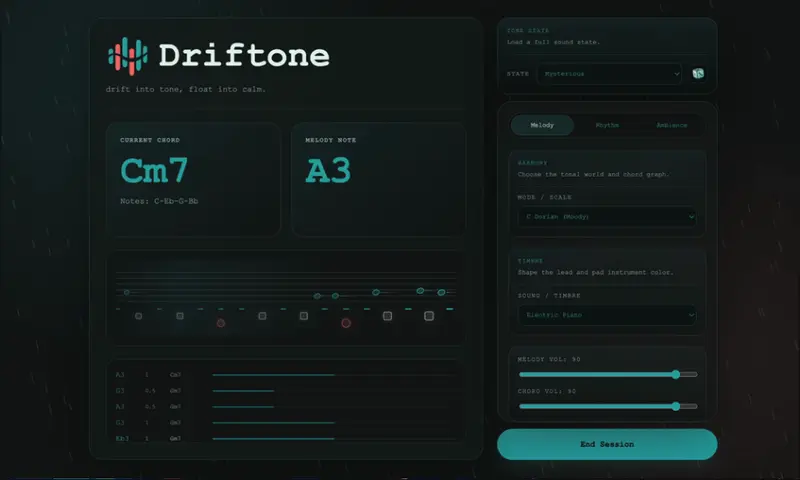Select the brighter red circle beat marker
This screenshot has width=800, height=480.
pyautogui.click(x=346, y=323)
